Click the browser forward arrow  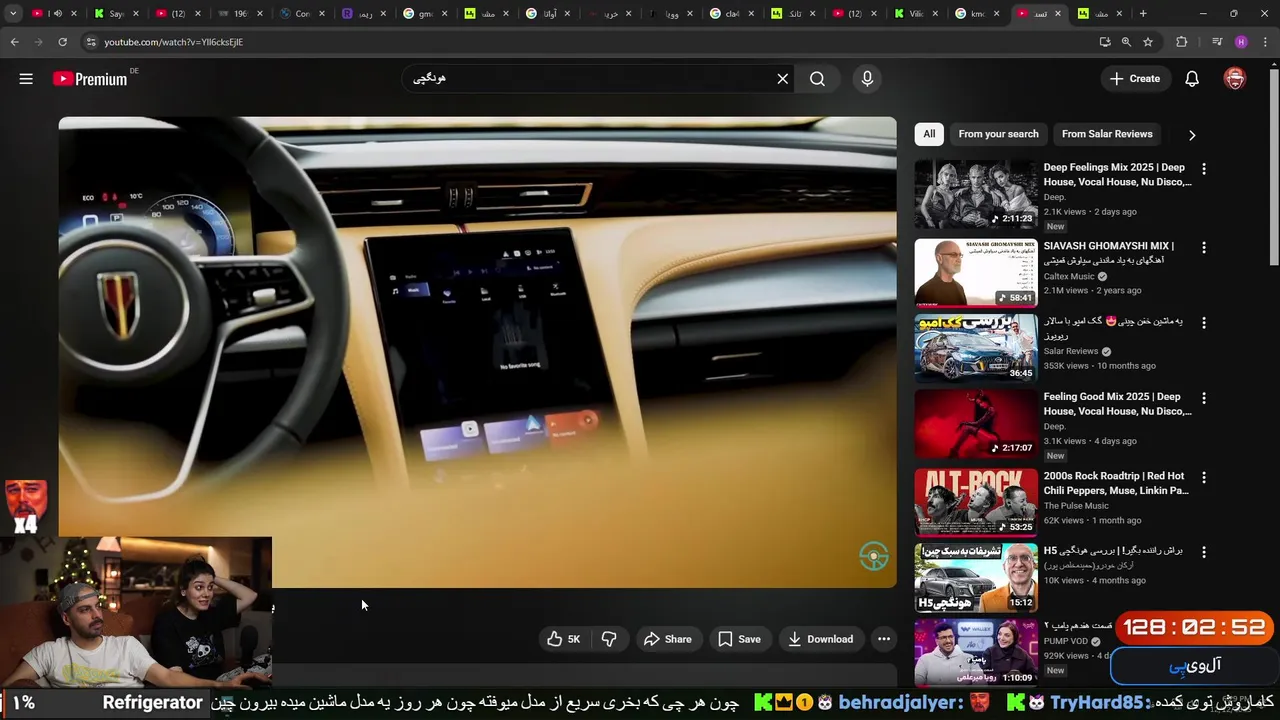[x=38, y=42]
